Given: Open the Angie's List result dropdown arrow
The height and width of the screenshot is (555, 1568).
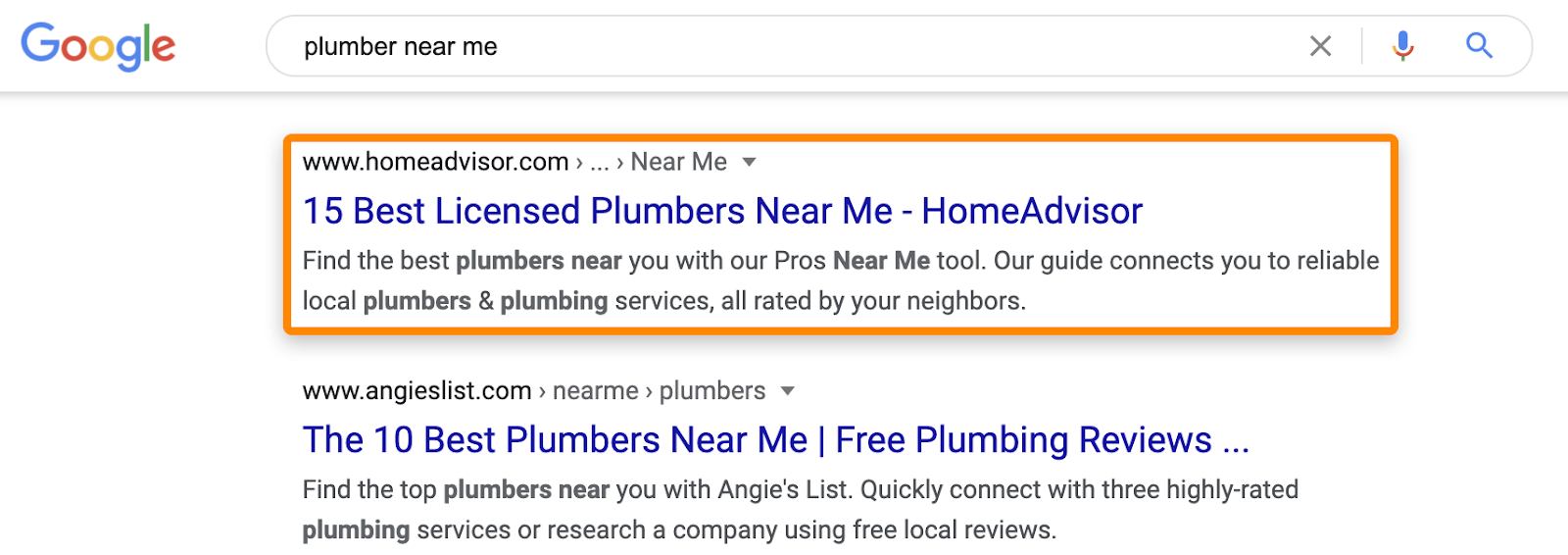Looking at the screenshot, I should 787,391.
